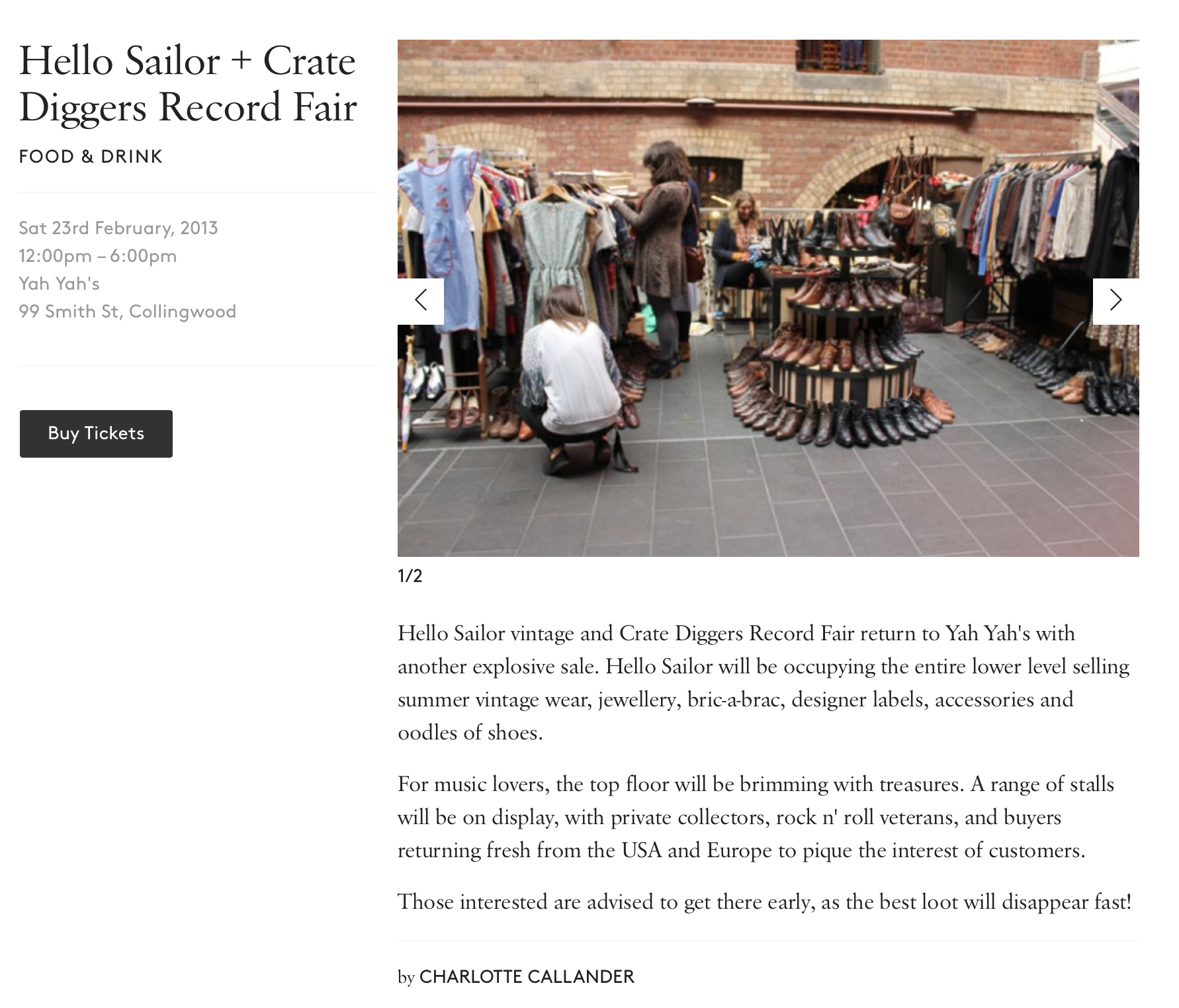
Task: Click the 12:00pm – 6:00pm time text
Action: point(98,256)
